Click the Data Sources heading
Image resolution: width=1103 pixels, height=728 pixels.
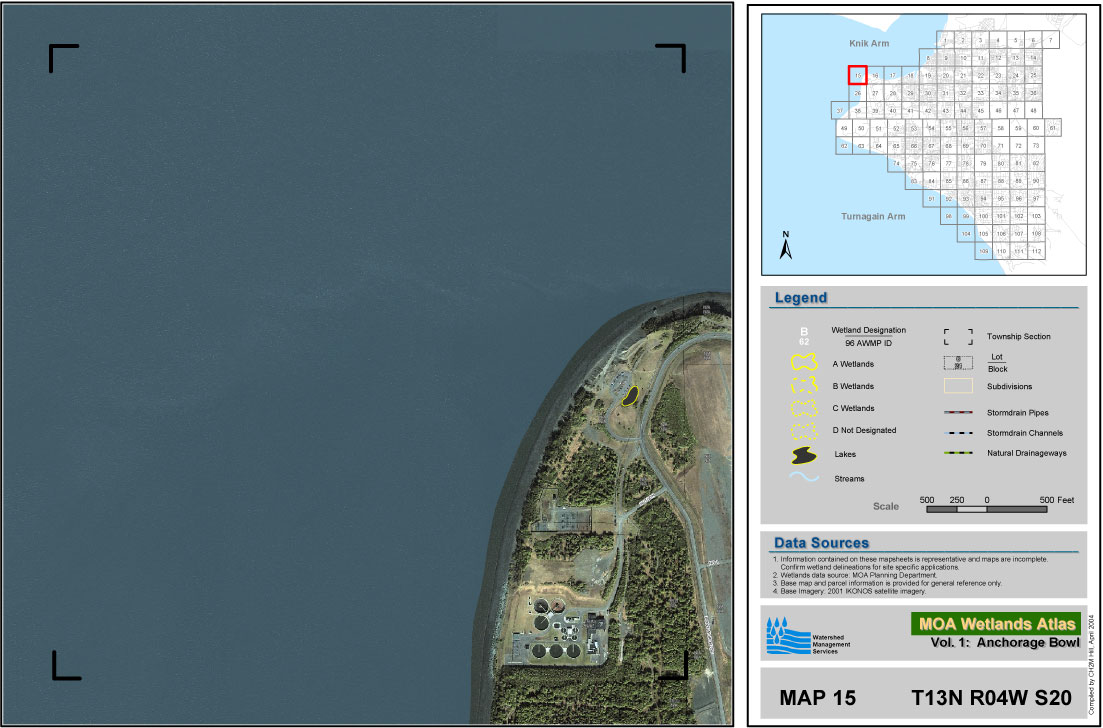[x=819, y=543]
